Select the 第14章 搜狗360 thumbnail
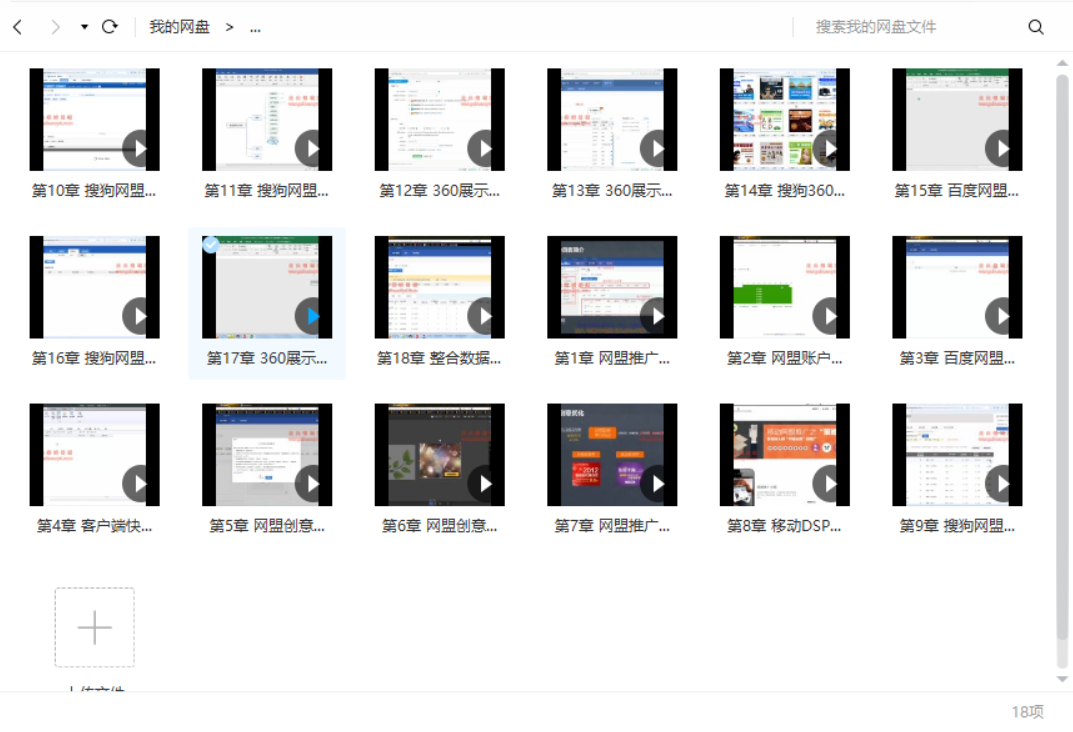This screenshot has height=732, width=1073. (784, 119)
